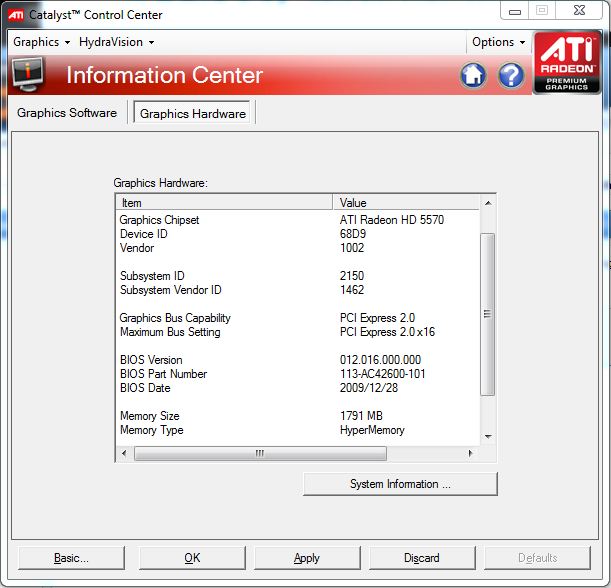611x588 pixels.
Task: Click the Basic... button
Action: click(71, 558)
